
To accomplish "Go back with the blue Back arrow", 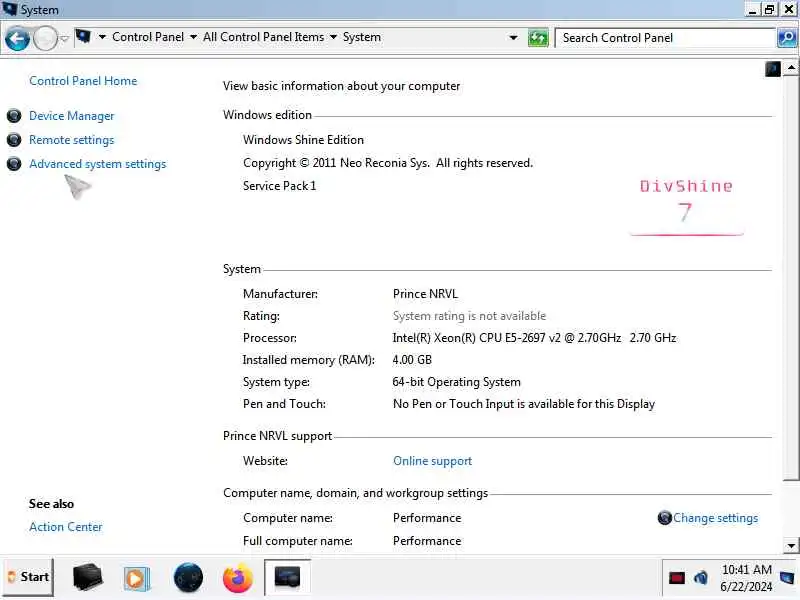I will click(x=17, y=38).
